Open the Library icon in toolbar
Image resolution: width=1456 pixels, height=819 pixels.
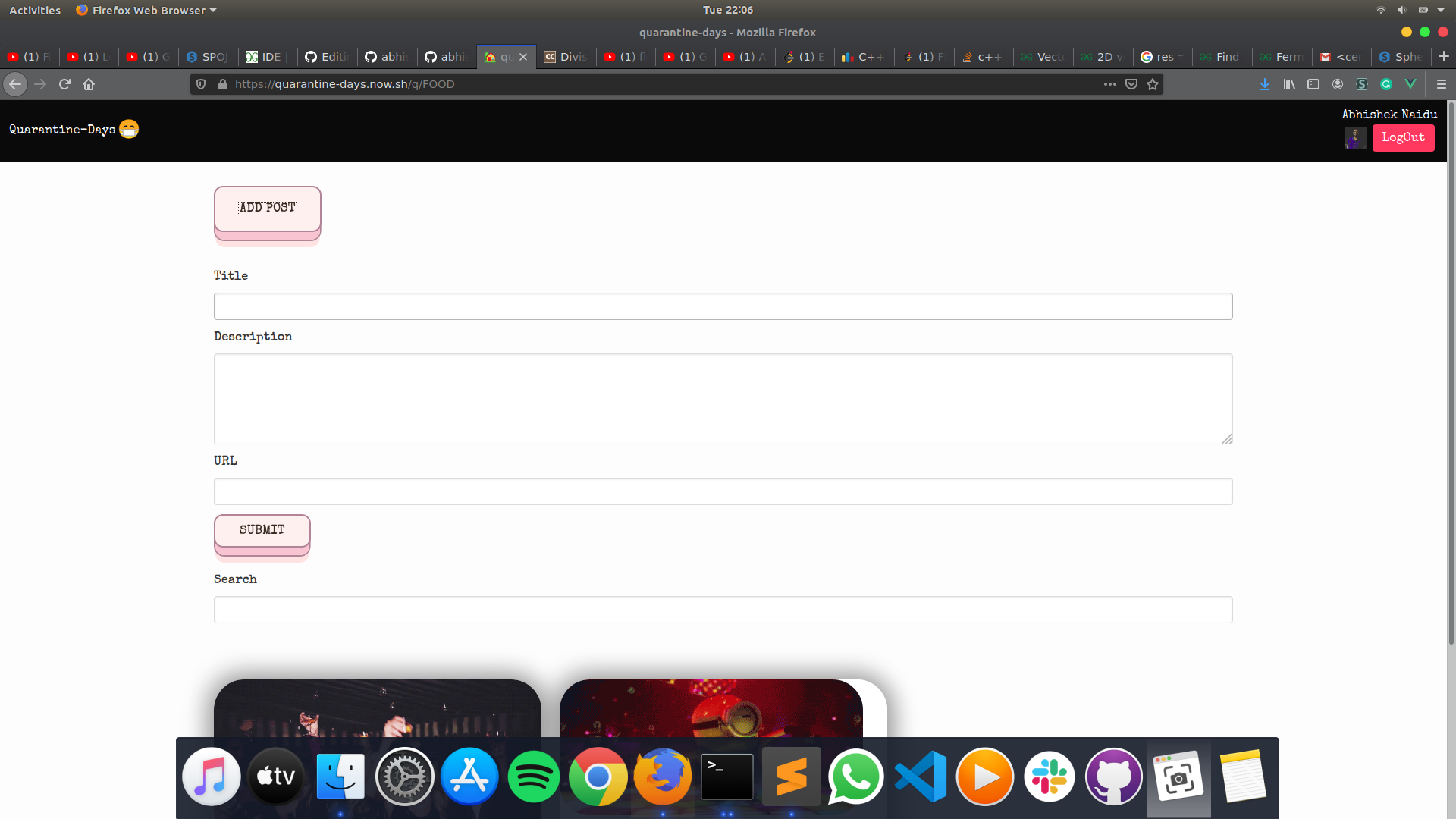(1289, 84)
